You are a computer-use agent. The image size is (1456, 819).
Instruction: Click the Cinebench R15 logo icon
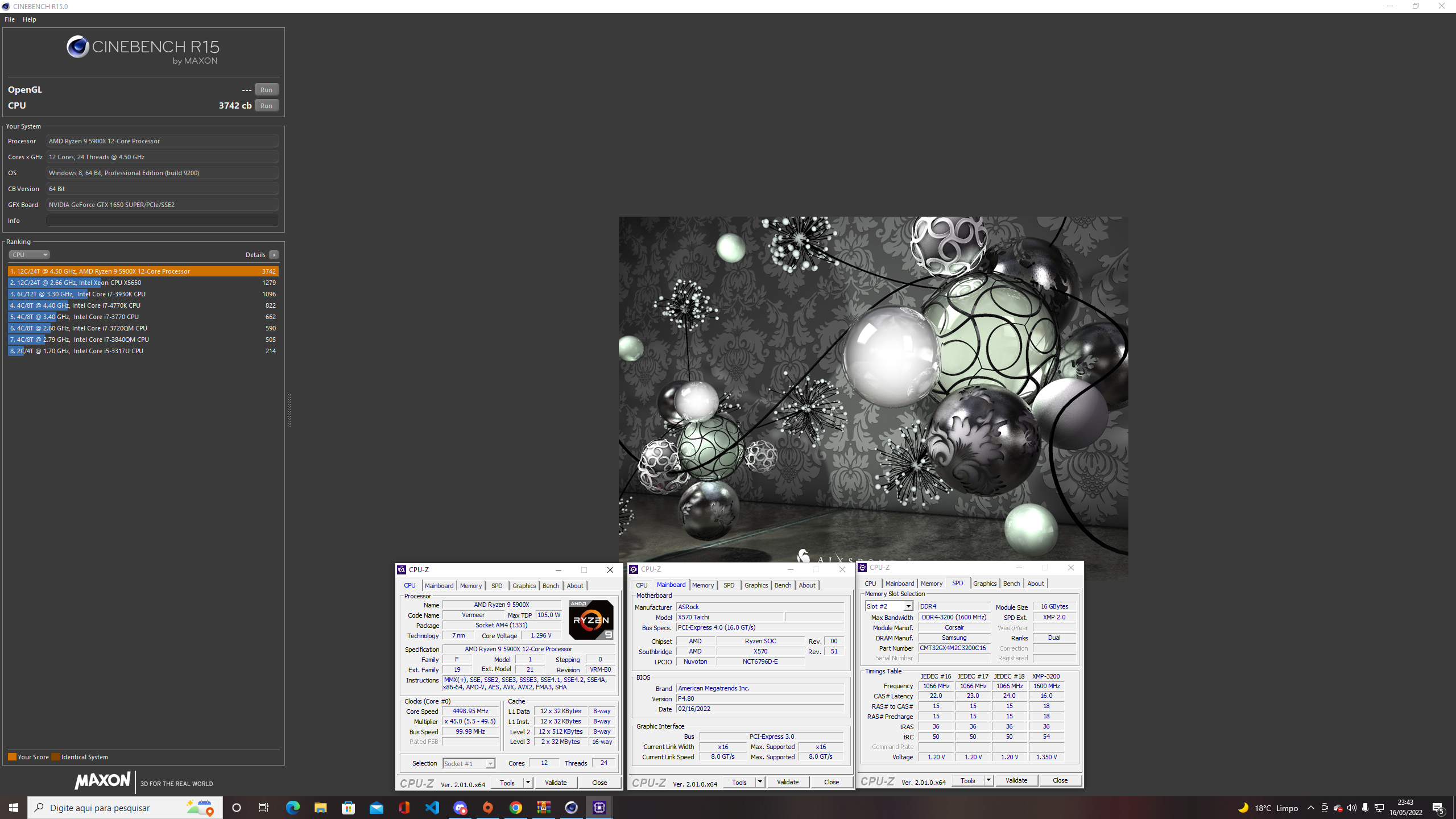(78, 47)
